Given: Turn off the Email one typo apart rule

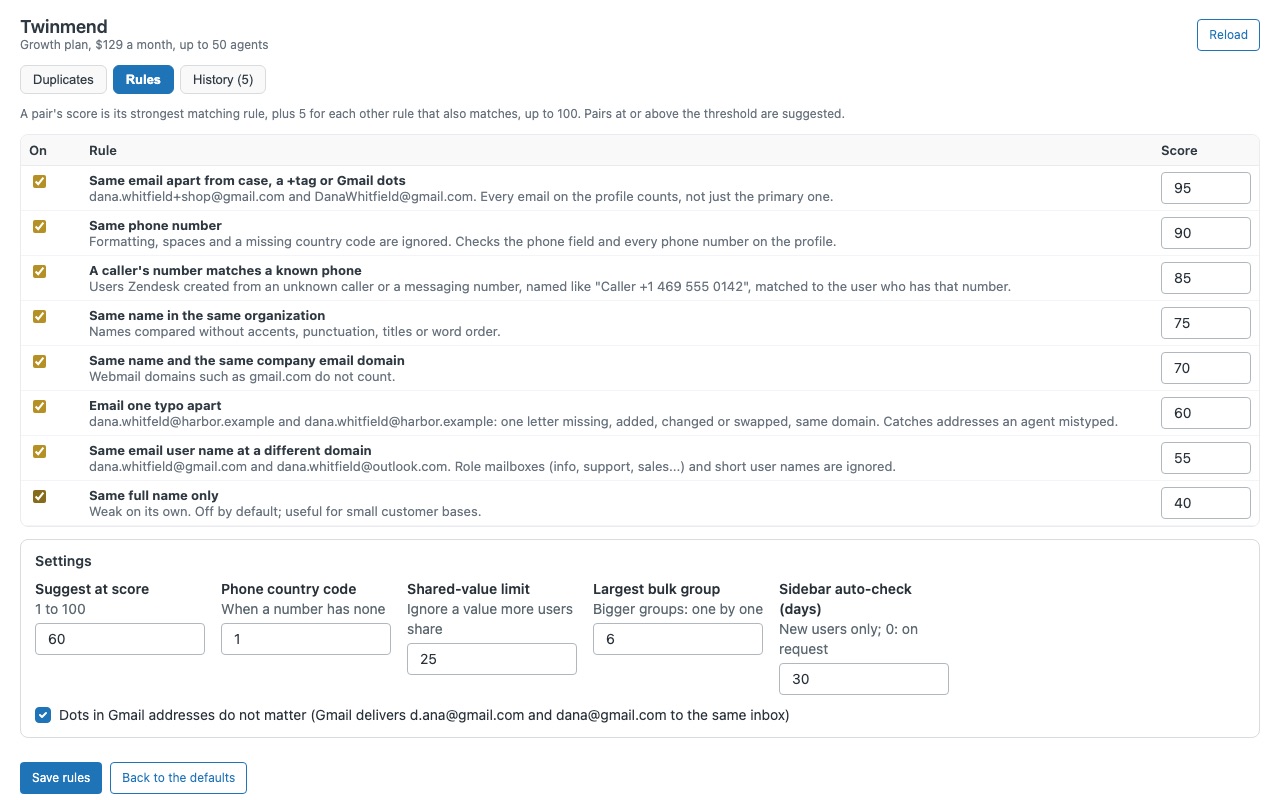Looking at the screenshot, I should [40, 406].
